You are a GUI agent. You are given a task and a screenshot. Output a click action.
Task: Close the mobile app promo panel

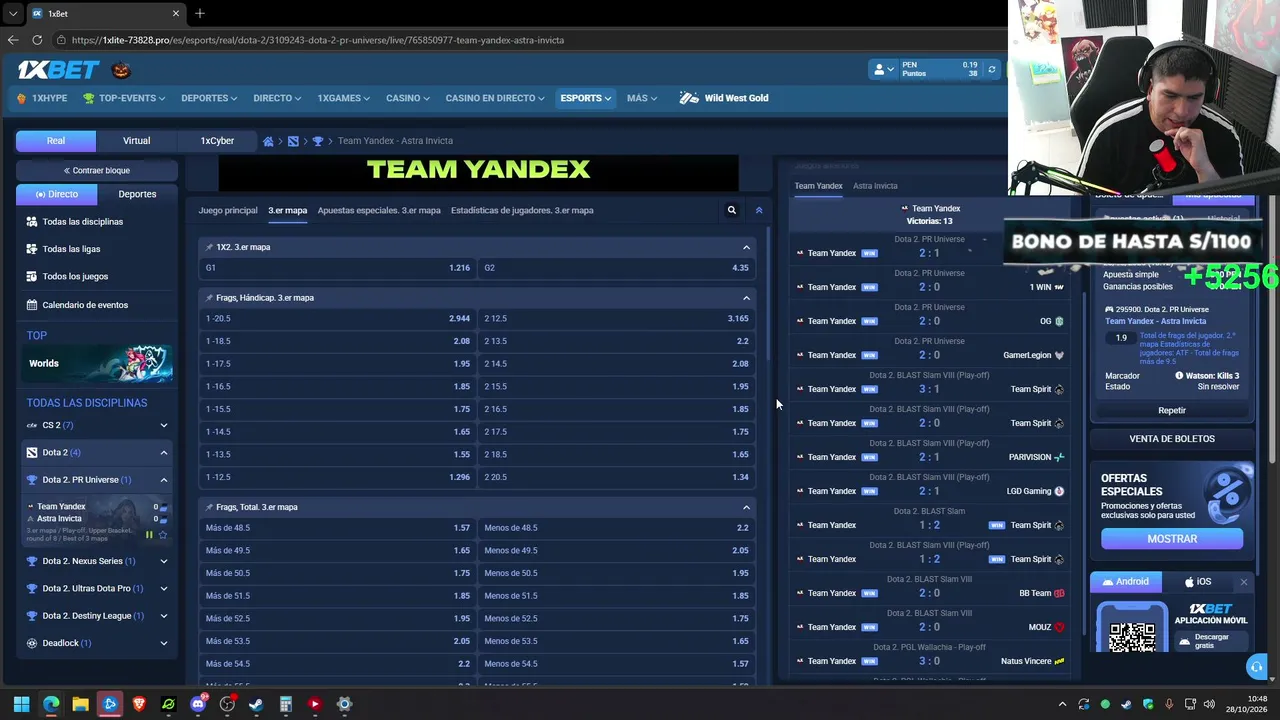pyautogui.click(x=1244, y=582)
